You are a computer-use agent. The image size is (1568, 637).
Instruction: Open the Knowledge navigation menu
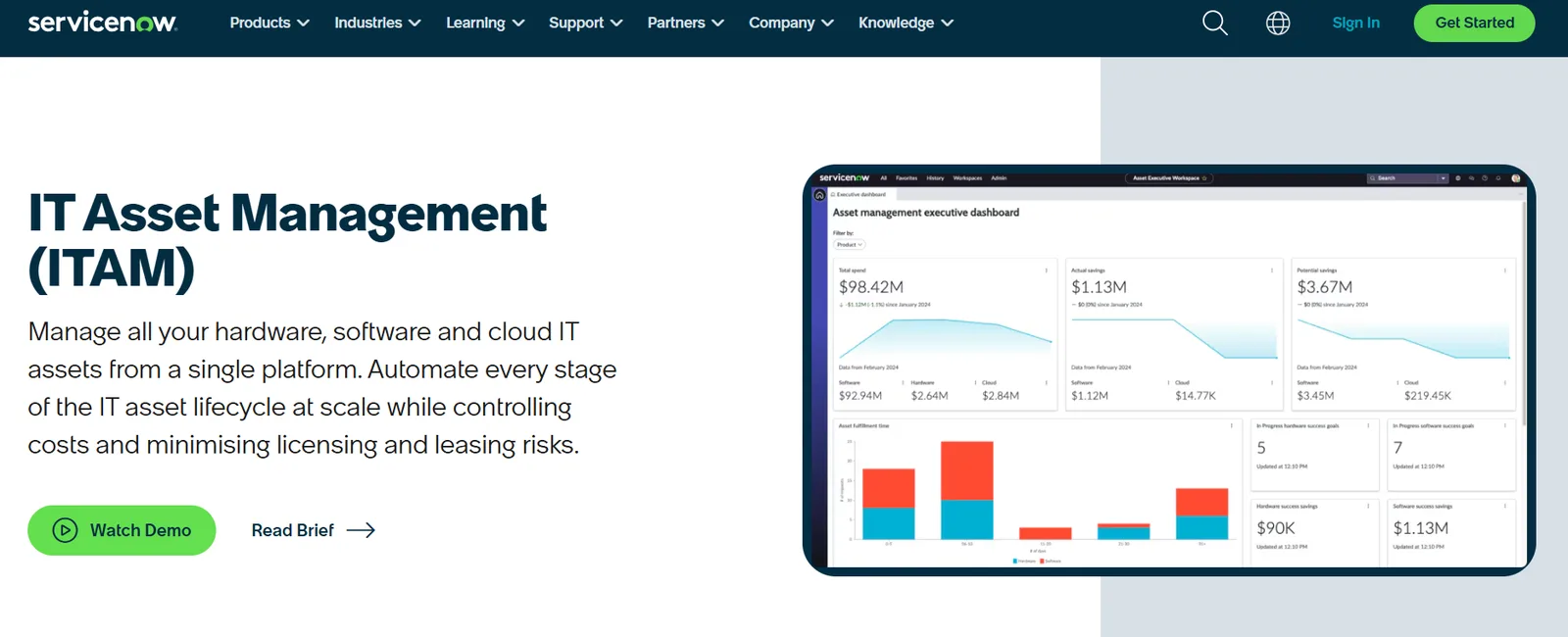coord(906,23)
